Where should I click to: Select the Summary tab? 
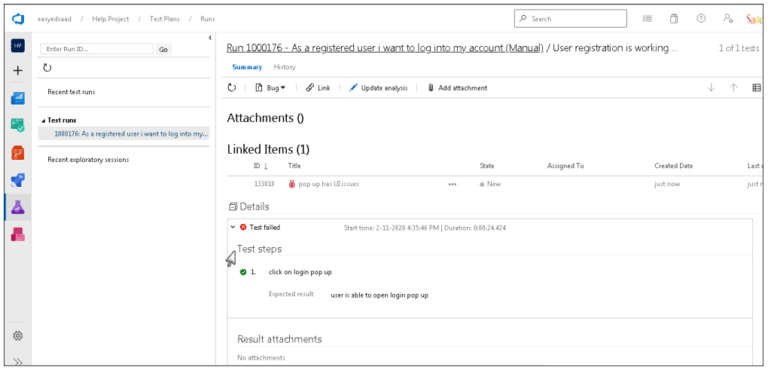[x=247, y=67]
